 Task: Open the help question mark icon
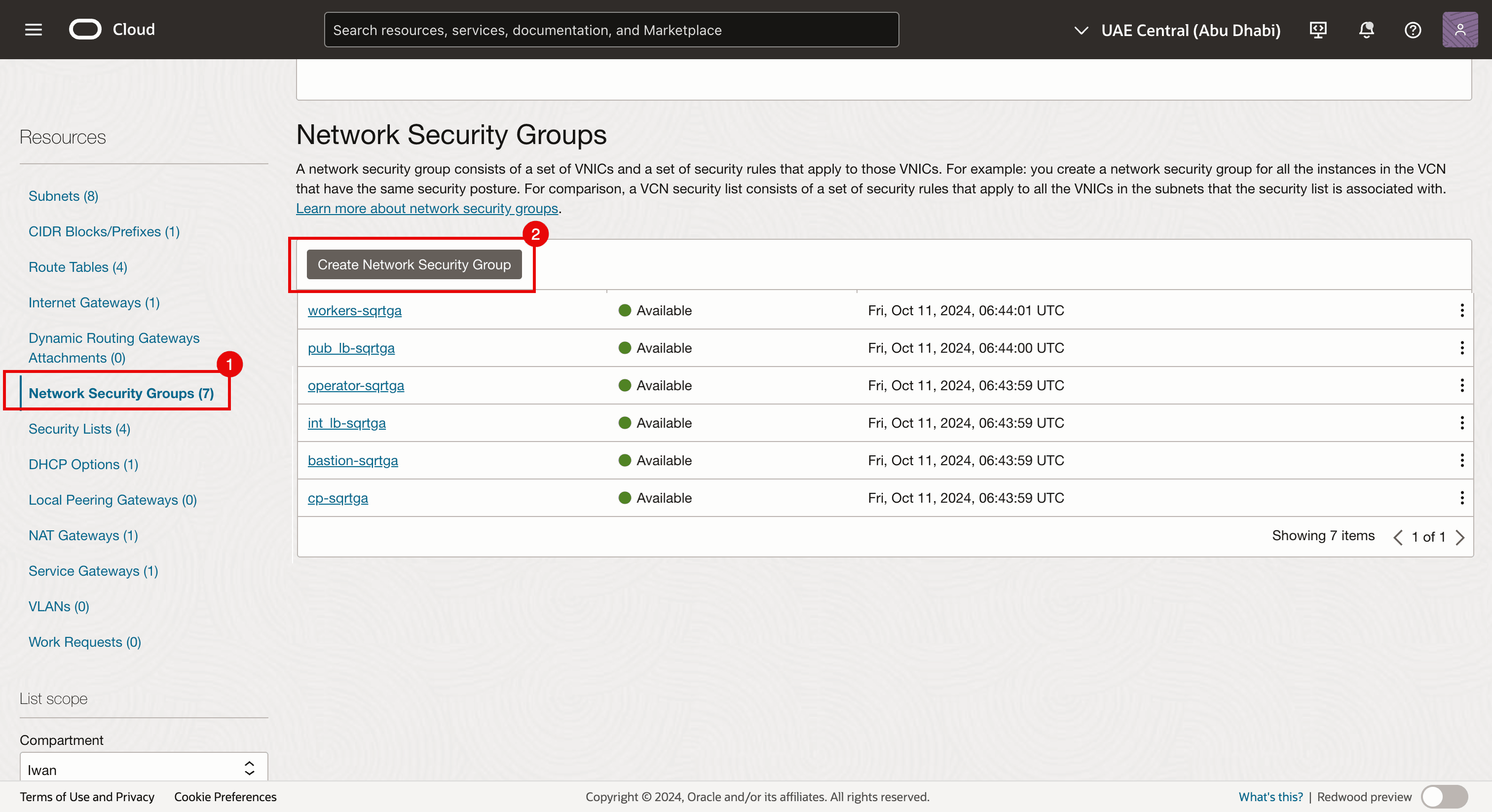point(1413,30)
